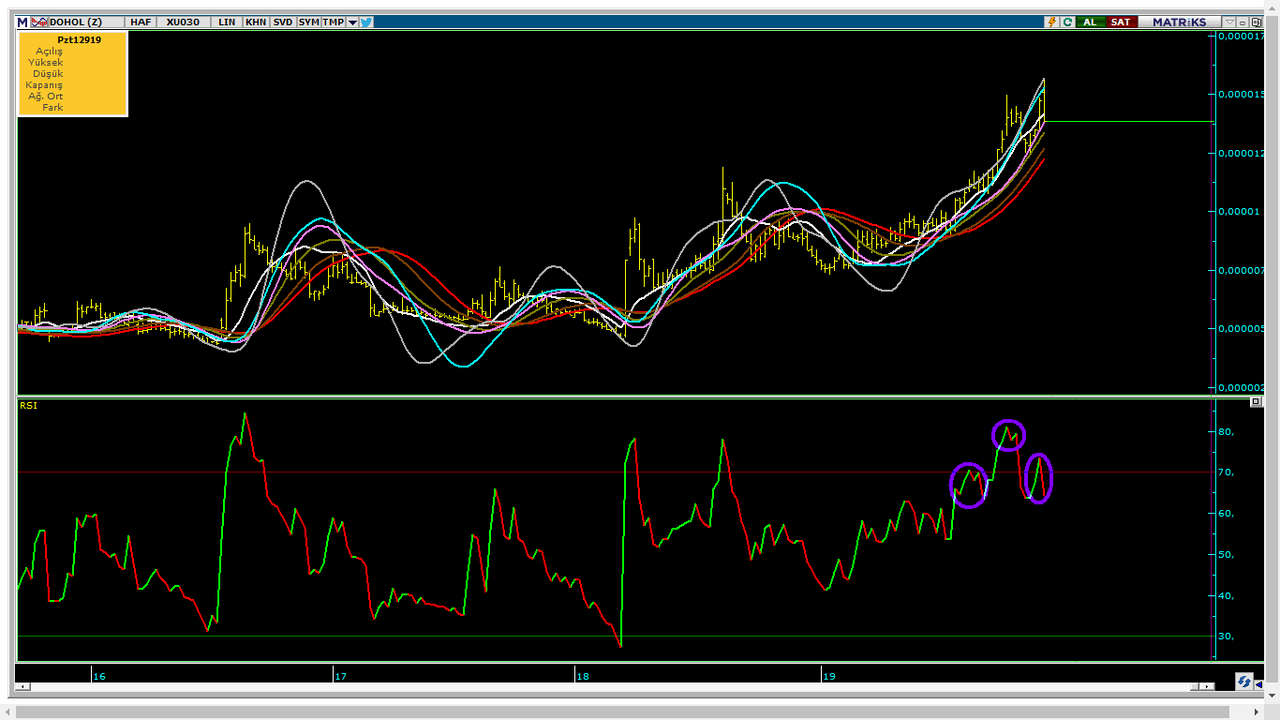Click the outer scrollbar left arrow

8,711
